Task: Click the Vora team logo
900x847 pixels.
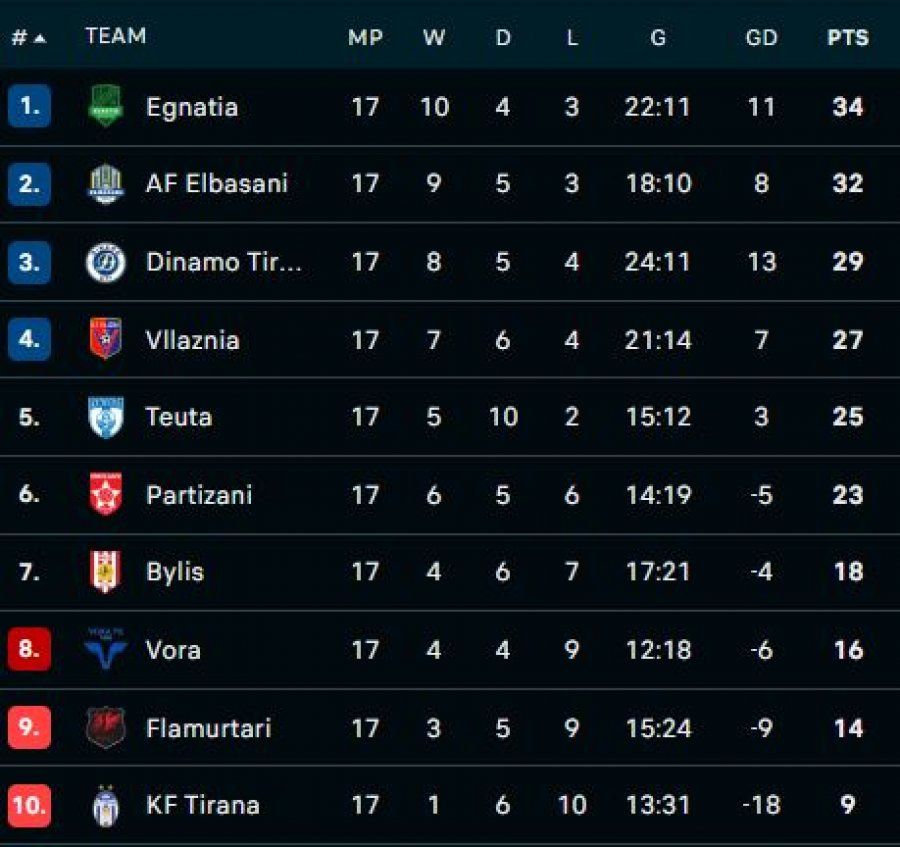Action: (x=105, y=649)
